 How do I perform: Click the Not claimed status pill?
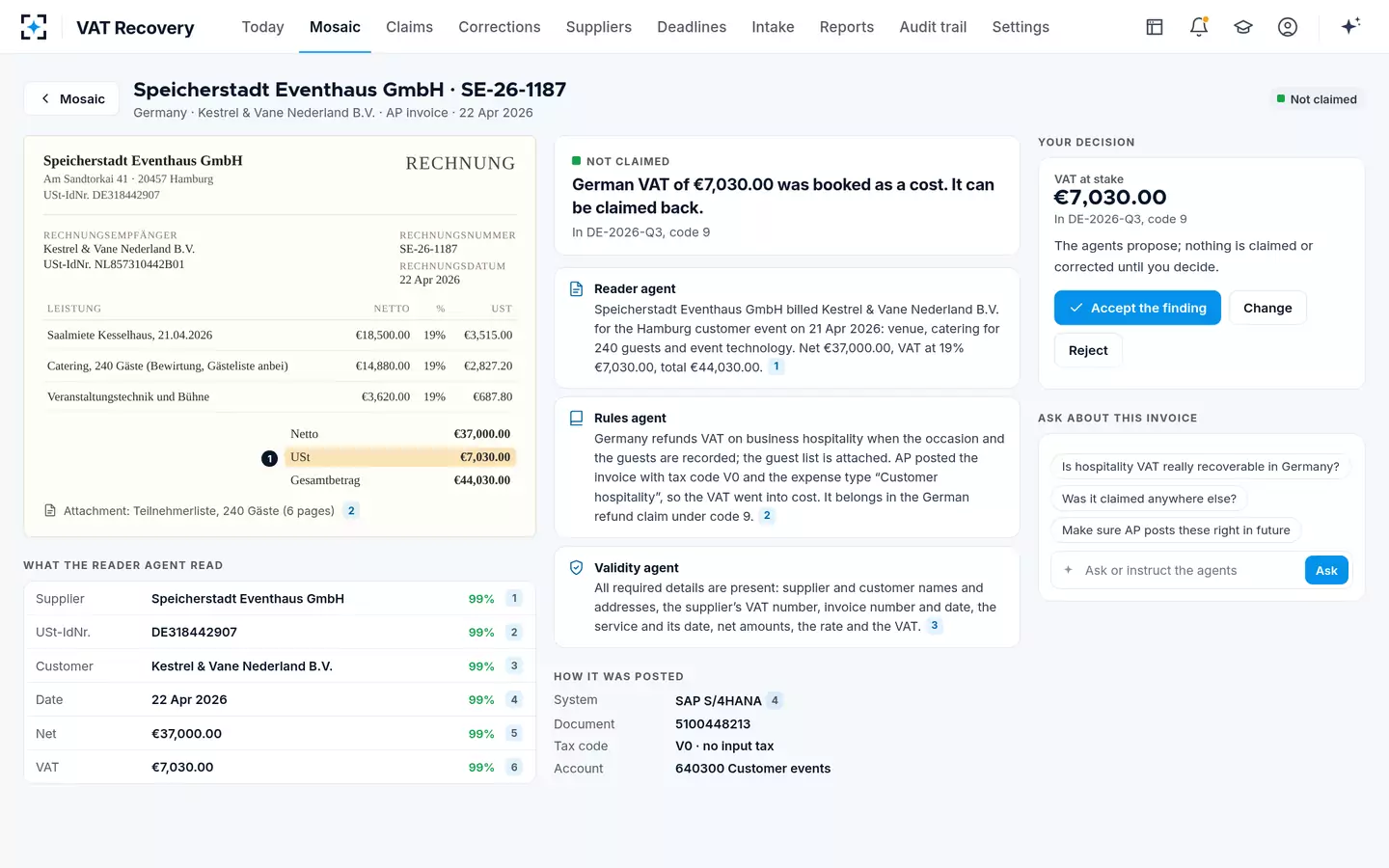click(x=1317, y=99)
